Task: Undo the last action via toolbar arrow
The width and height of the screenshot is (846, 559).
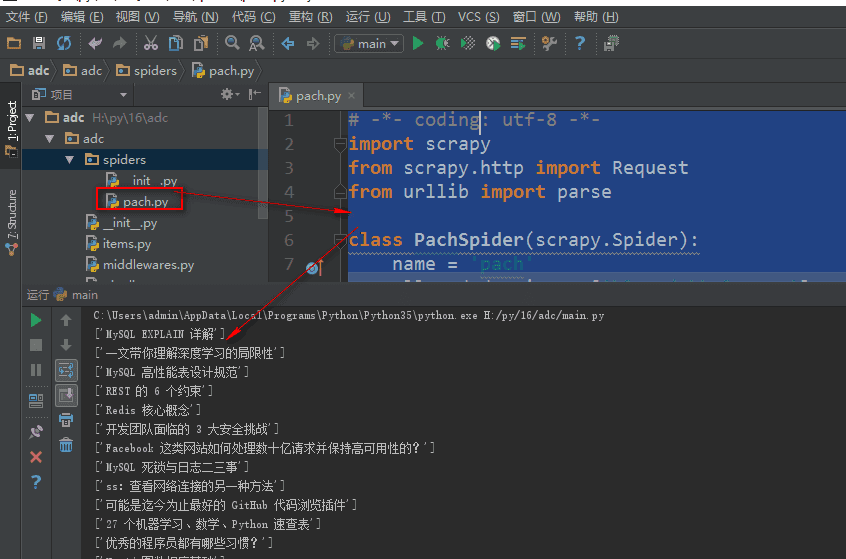Action: pyautogui.click(x=95, y=43)
